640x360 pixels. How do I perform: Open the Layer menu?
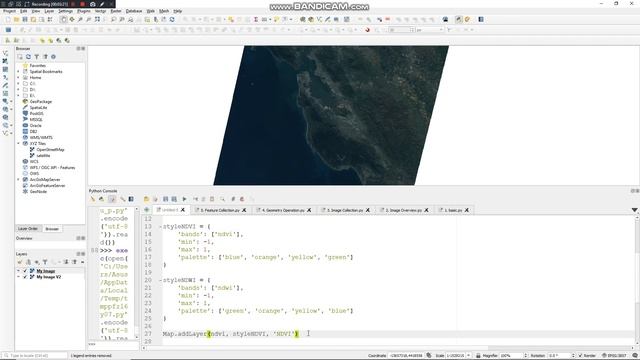[x=49, y=11]
